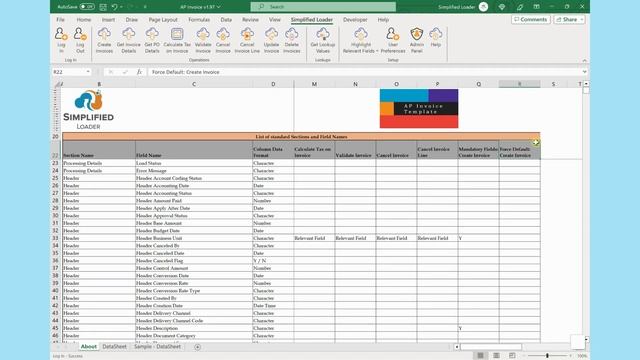Viewport: 640px width, 360px height.
Task: Switch to Sample - DataSheet tab
Action: tap(157, 347)
